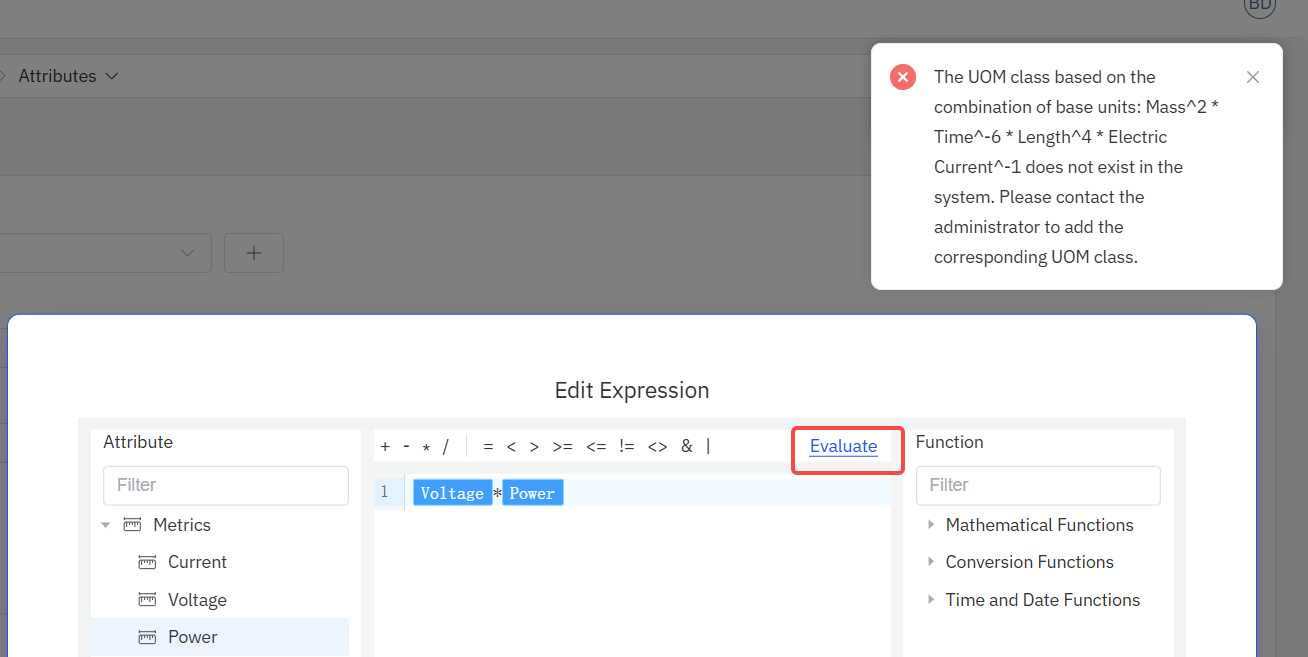Insert the greater-than-or-equal operator

[562, 446]
